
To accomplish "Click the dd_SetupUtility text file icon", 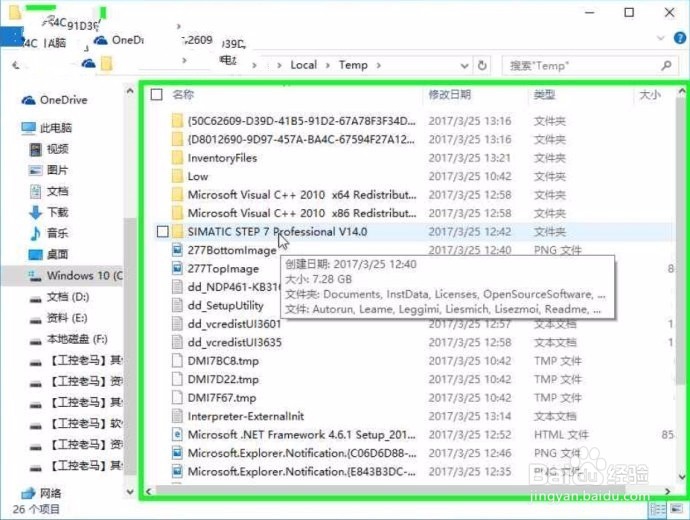I will pyautogui.click(x=177, y=305).
